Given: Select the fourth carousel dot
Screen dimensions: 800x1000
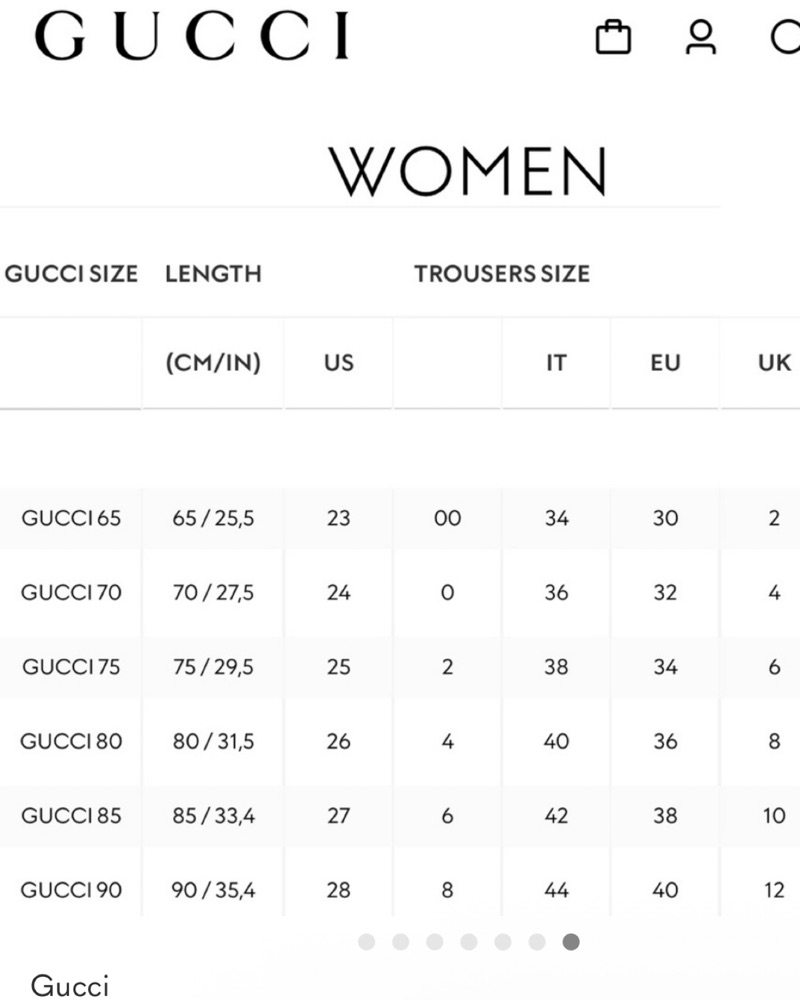Looking at the screenshot, I should pos(469,942).
